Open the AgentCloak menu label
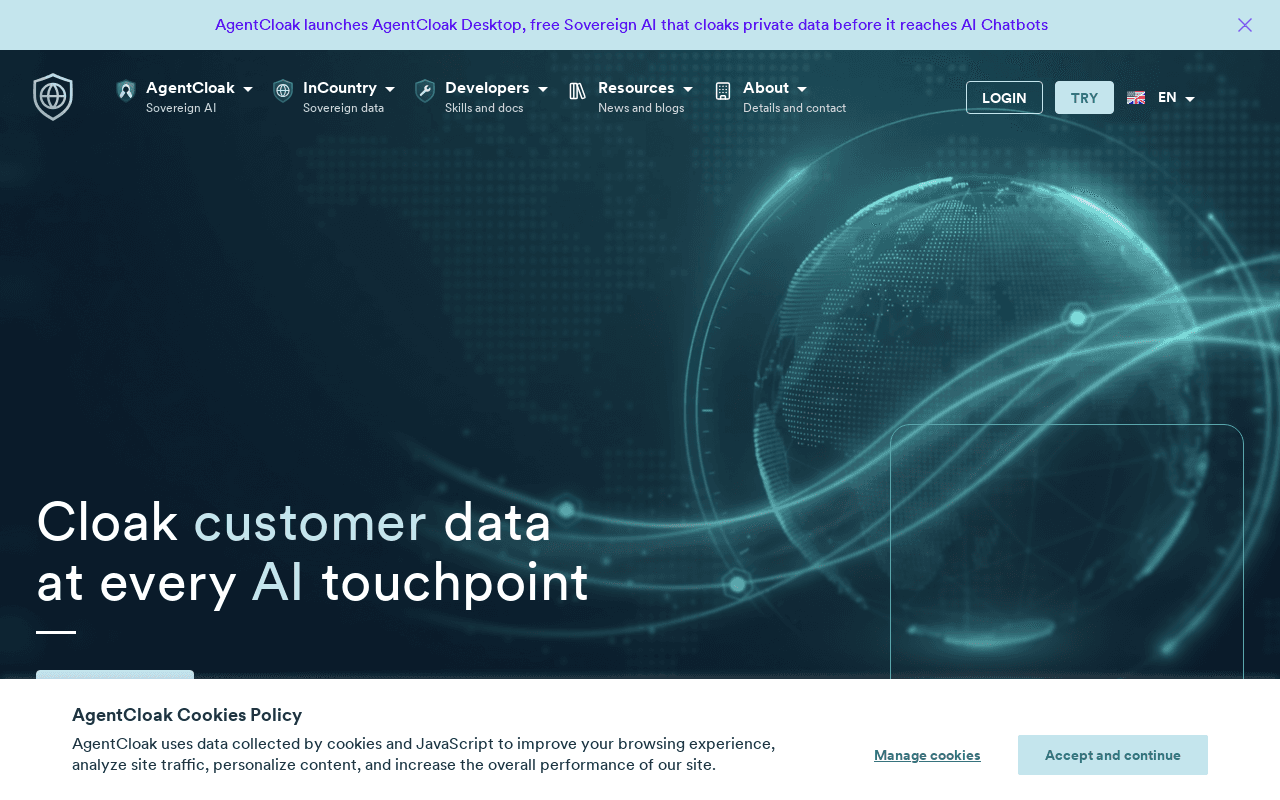This screenshot has height=800, width=1280. tap(190, 88)
